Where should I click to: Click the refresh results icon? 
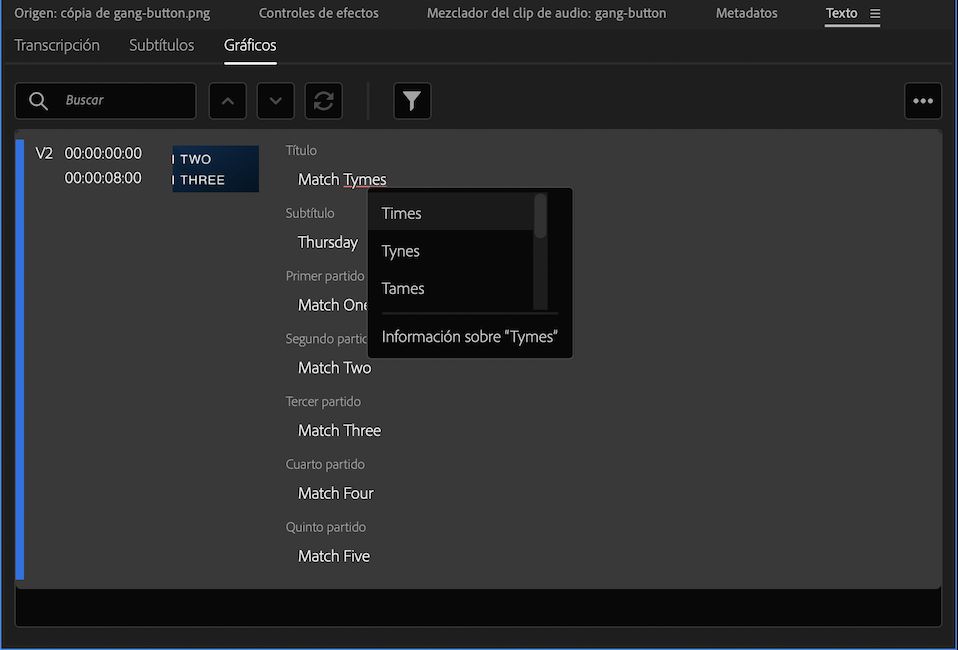324,101
